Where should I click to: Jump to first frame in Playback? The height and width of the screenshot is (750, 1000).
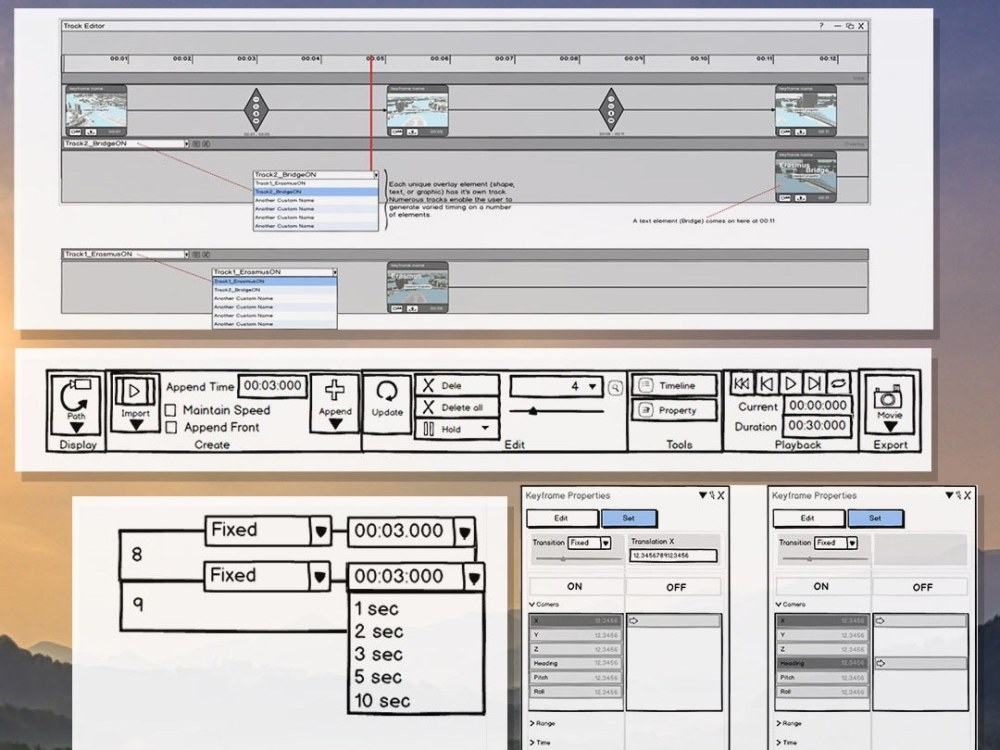pyautogui.click(x=741, y=383)
